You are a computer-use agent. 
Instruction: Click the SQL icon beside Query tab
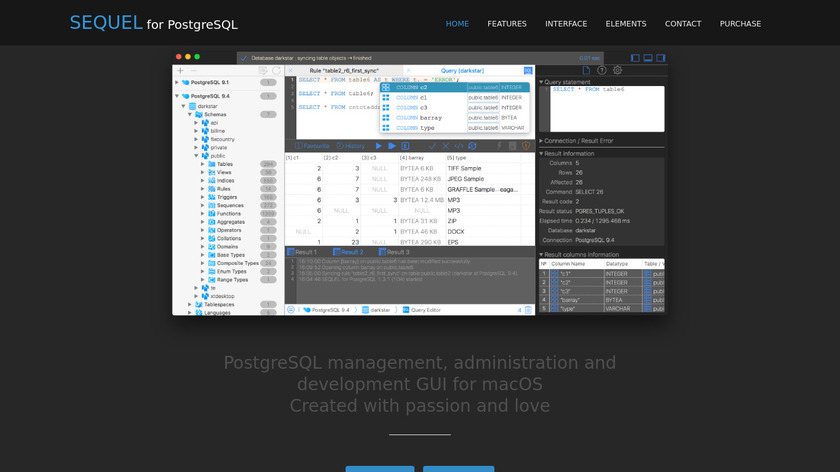(528, 71)
